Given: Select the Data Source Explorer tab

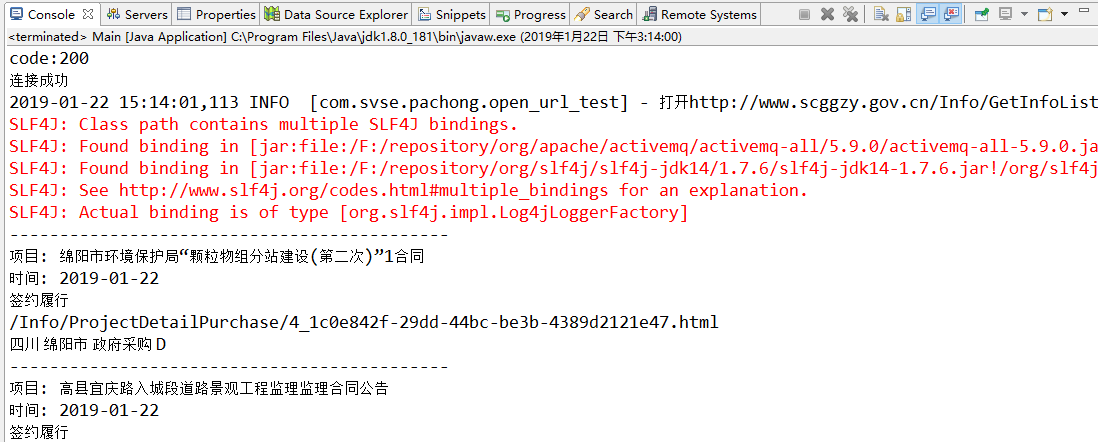Looking at the screenshot, I should 336,14.
